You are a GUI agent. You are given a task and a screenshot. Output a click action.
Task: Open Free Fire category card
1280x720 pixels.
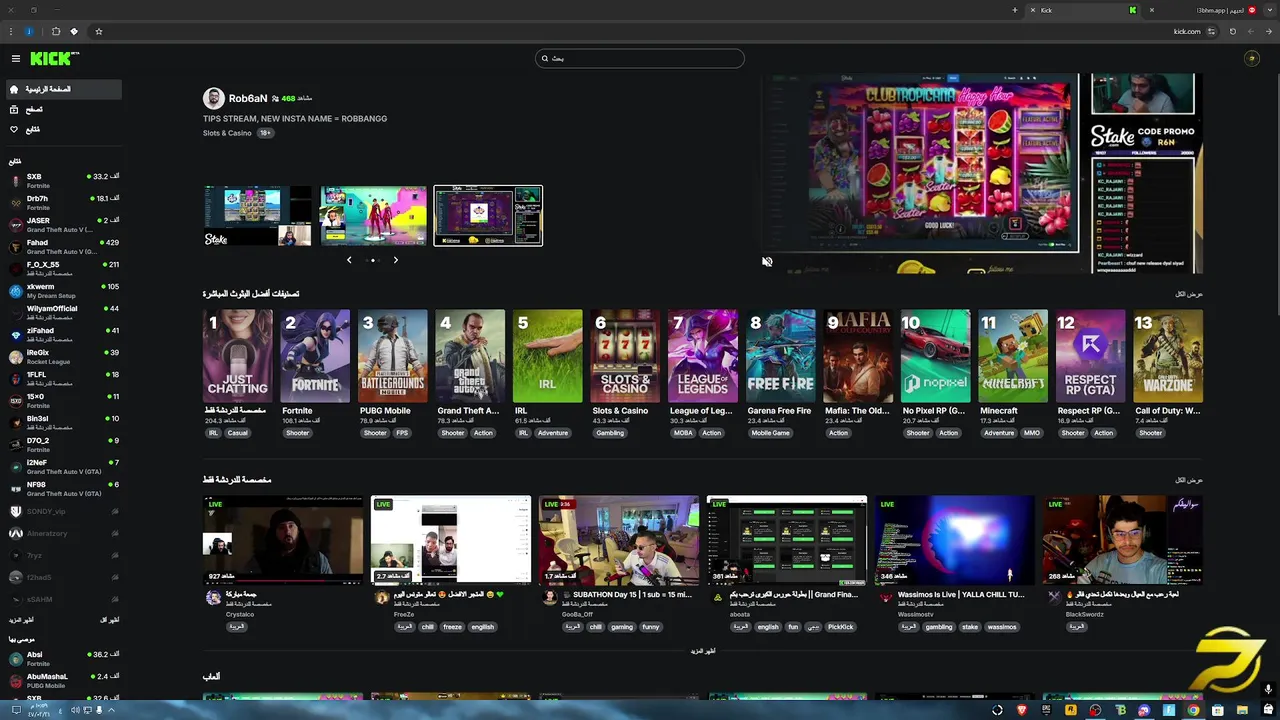(x=780, y=356)
